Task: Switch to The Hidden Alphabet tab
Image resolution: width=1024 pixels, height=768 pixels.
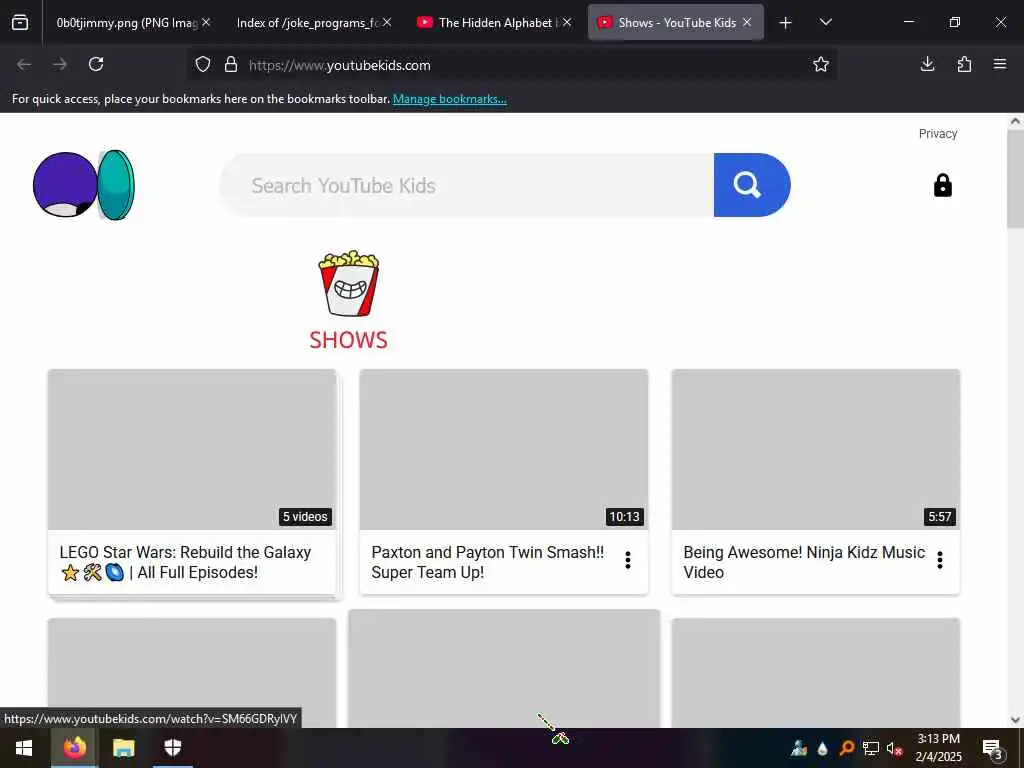Action: pyautogui.click(x=492, y=22)
